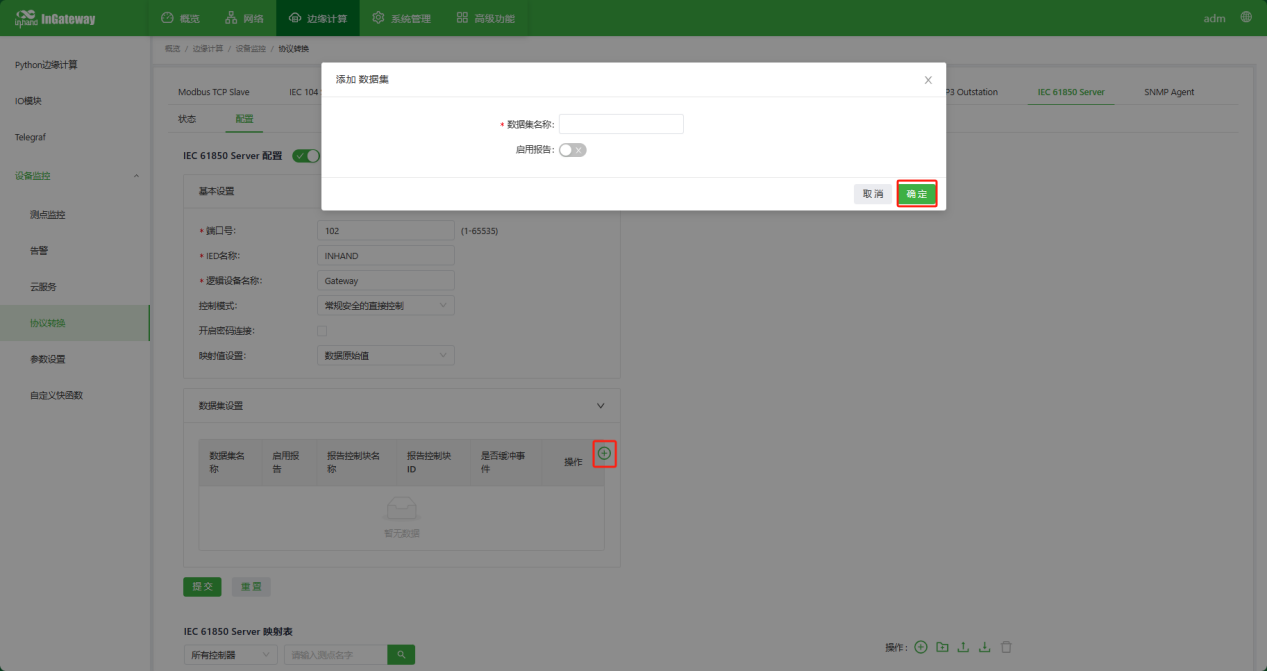Check the 开启密码连接 checkbox
The width and height of the screenshot is (1267, 671).
point(322,331)
